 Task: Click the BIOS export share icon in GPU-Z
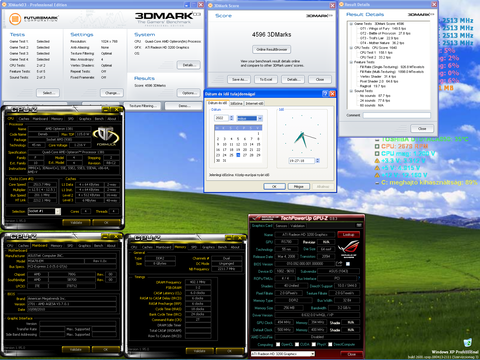tap(340, 264)
